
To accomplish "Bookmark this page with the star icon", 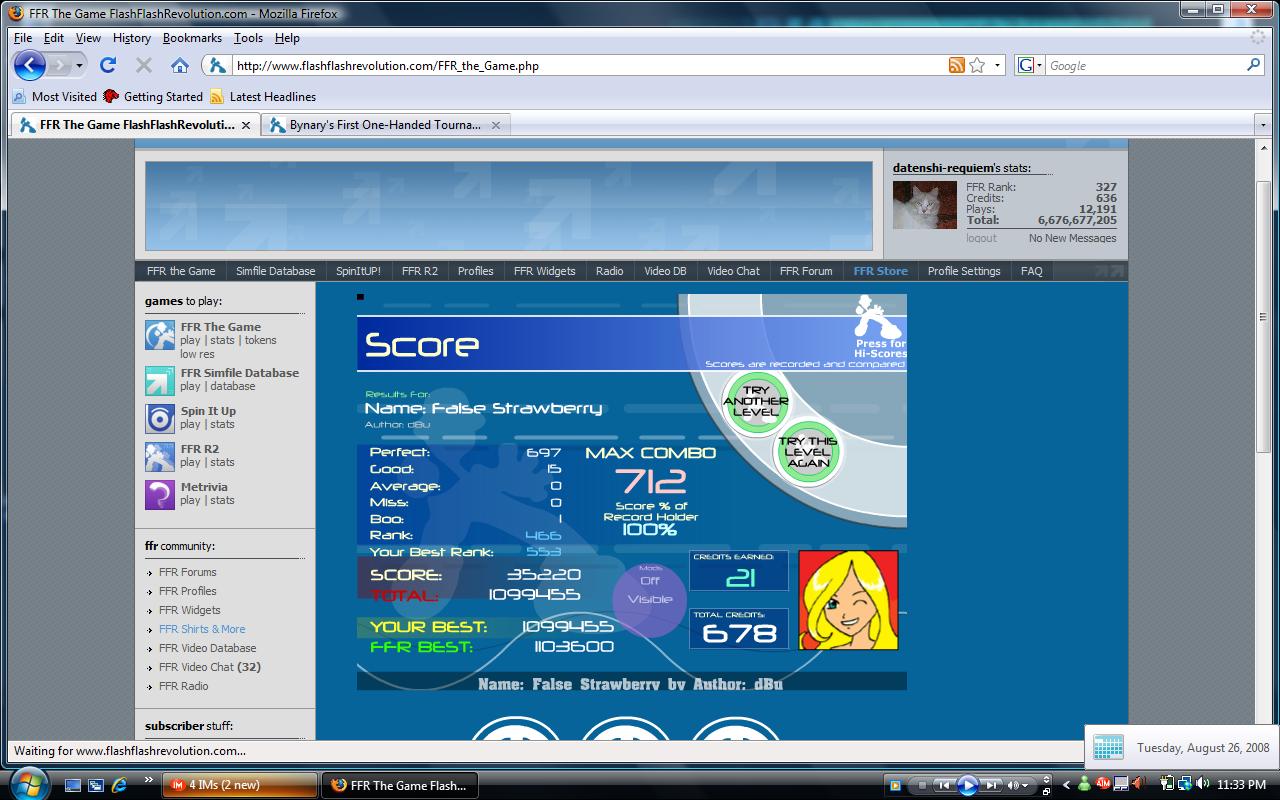I will pos(977,66).
